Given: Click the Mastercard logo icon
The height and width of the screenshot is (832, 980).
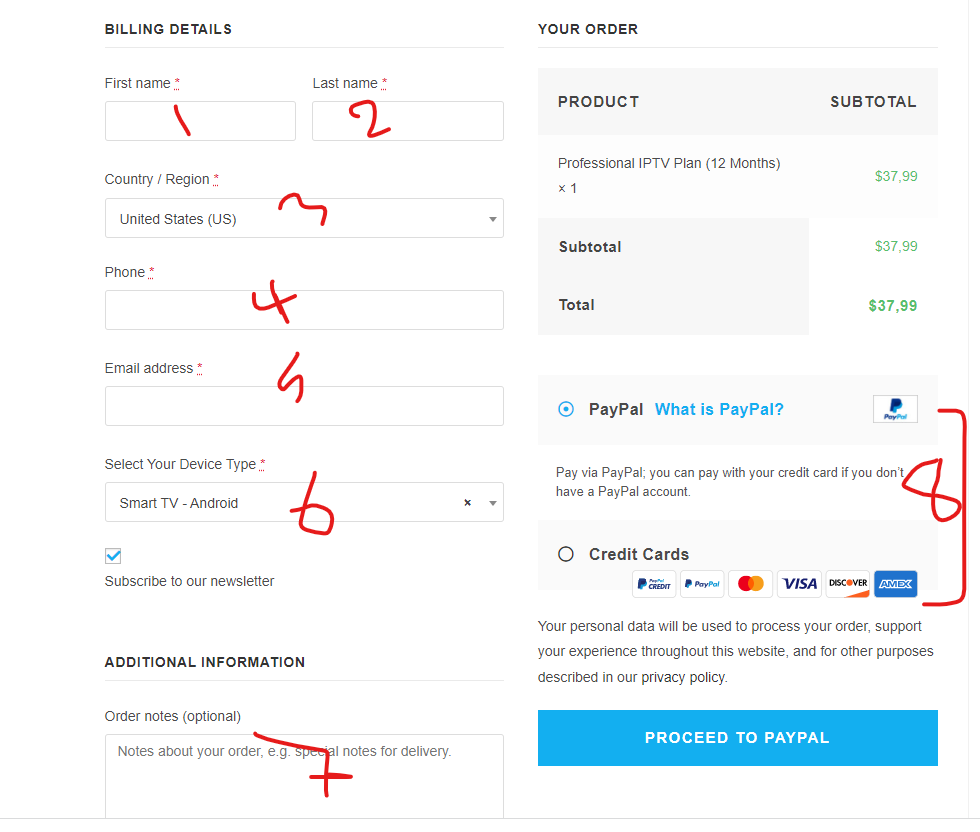Looking at the screenshot, I should tap(751, 584).
